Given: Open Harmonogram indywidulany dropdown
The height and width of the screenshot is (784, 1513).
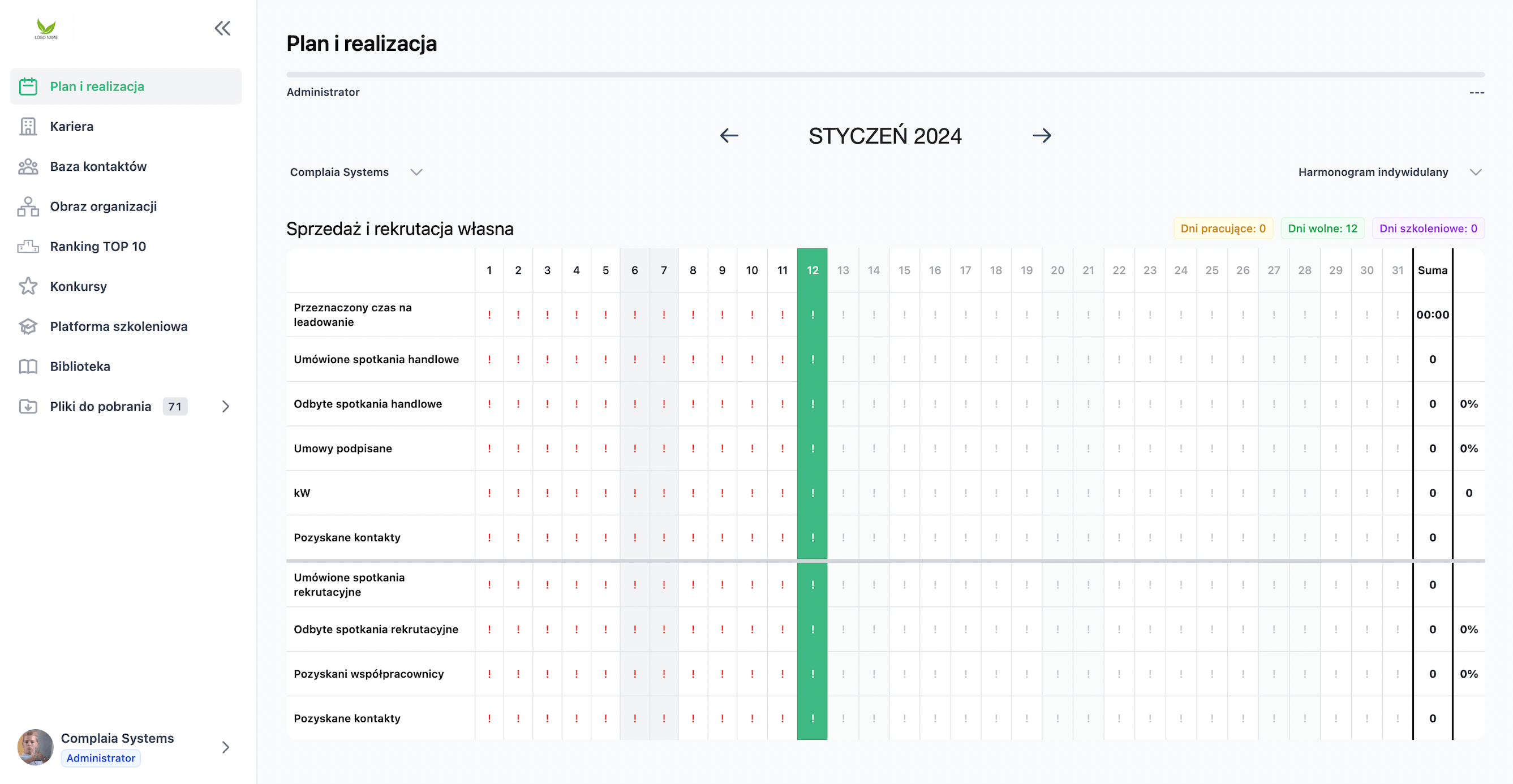Looking at the screenshot, I should coord(1390,172).
